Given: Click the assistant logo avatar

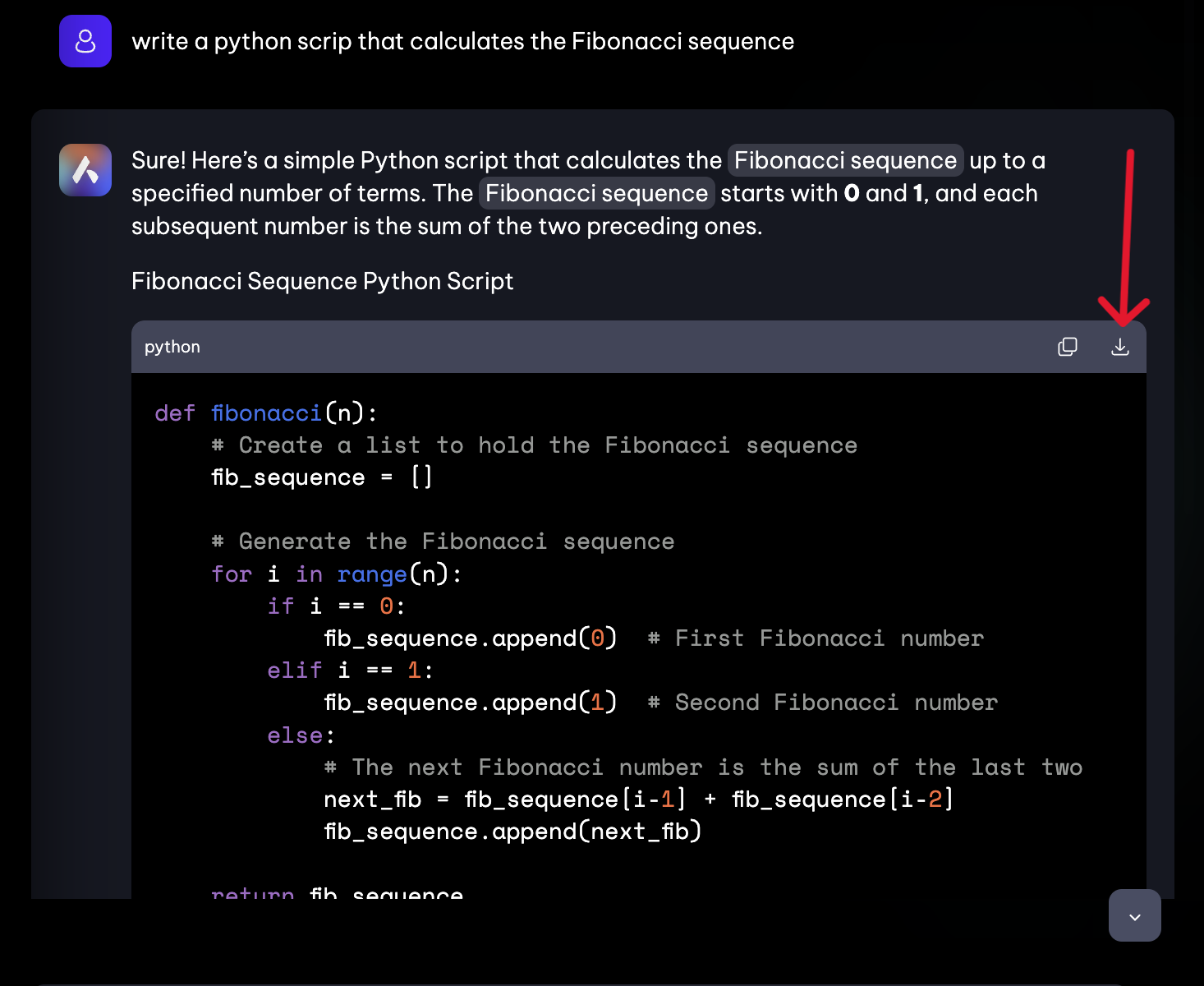Looking at the screenshot, I should (x=85, y=170).
